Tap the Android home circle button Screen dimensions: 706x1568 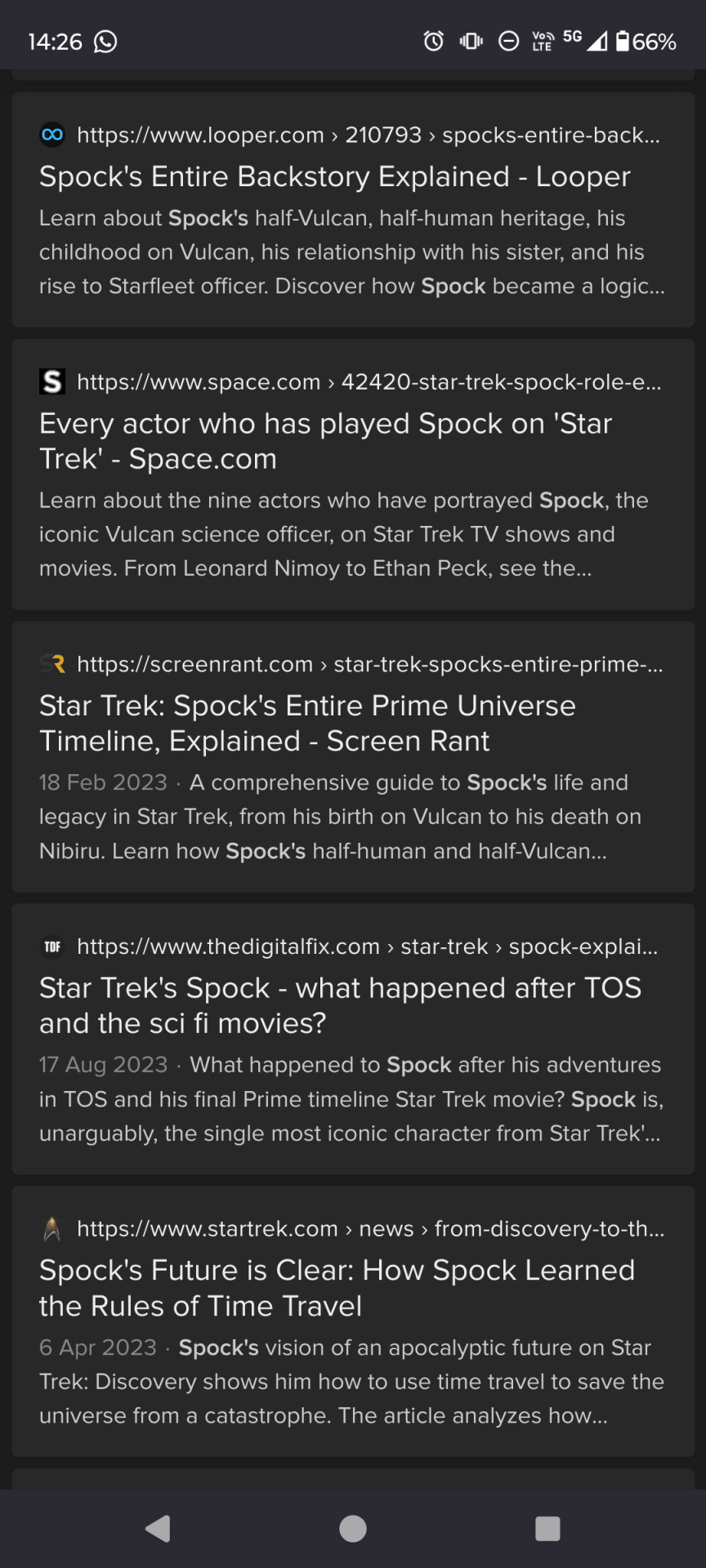pyautogui.click(x=353, y=1528)
